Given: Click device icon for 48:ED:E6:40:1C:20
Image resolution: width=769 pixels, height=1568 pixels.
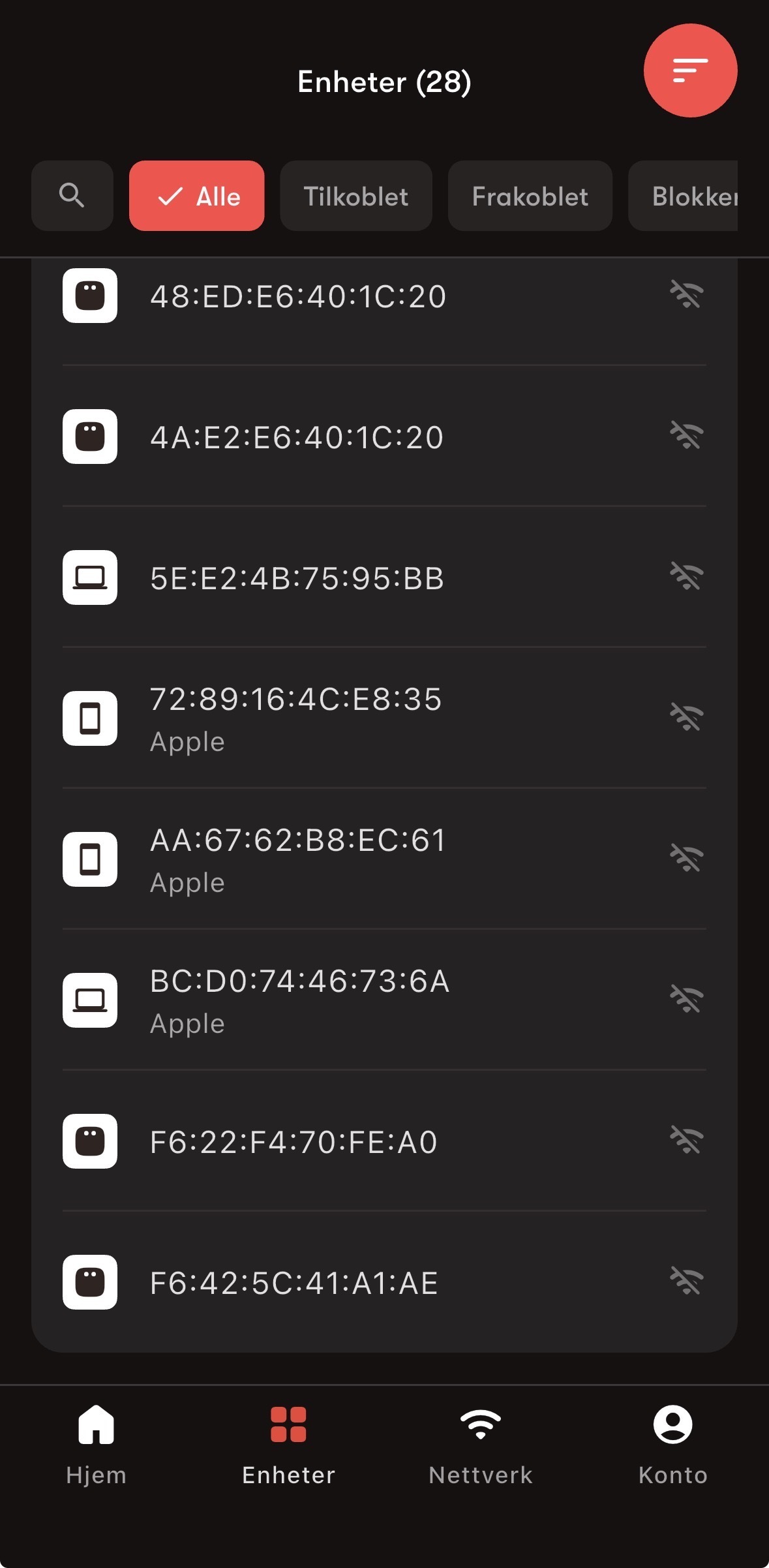Looking at the screenshot, I should (x=90, y=296).
